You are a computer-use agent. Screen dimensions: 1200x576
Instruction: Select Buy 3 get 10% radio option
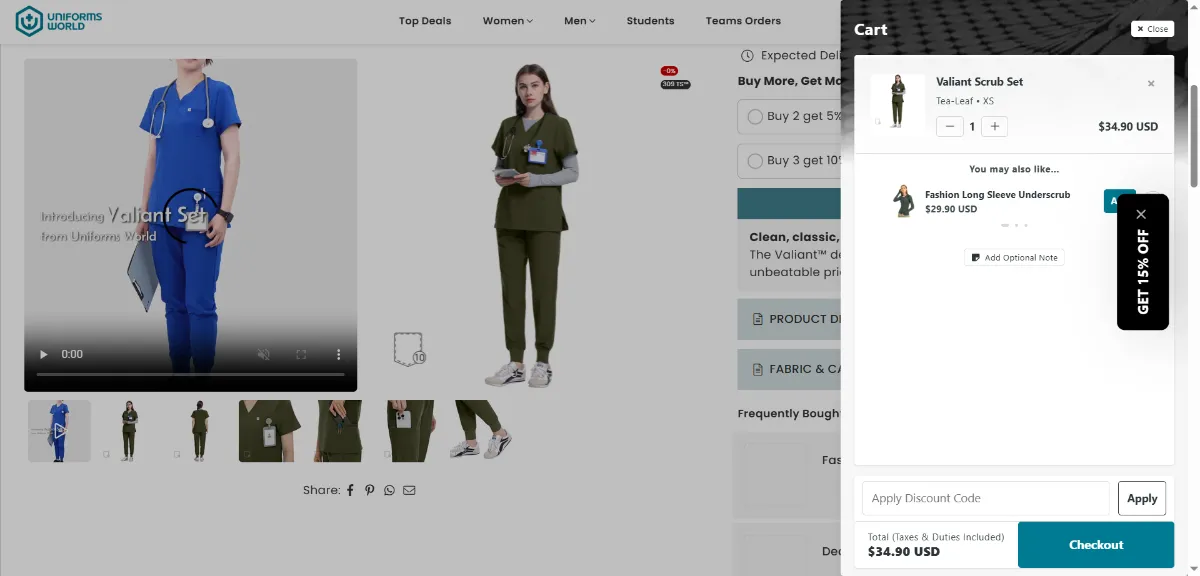click(x=755, y=160)
